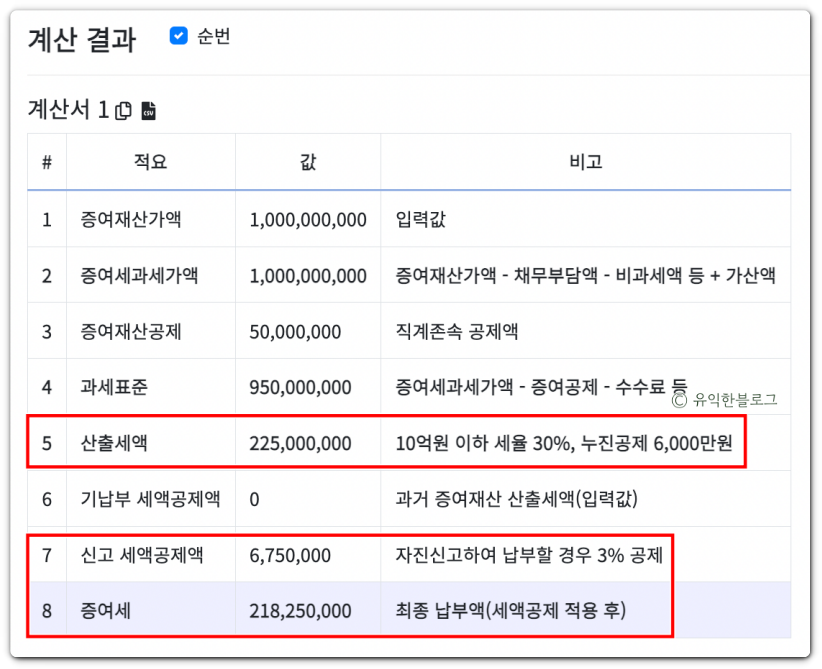The height and width of the screenshot is (669, 822).
Task: Select the 값 column header
Action: (x=308, y=161)
